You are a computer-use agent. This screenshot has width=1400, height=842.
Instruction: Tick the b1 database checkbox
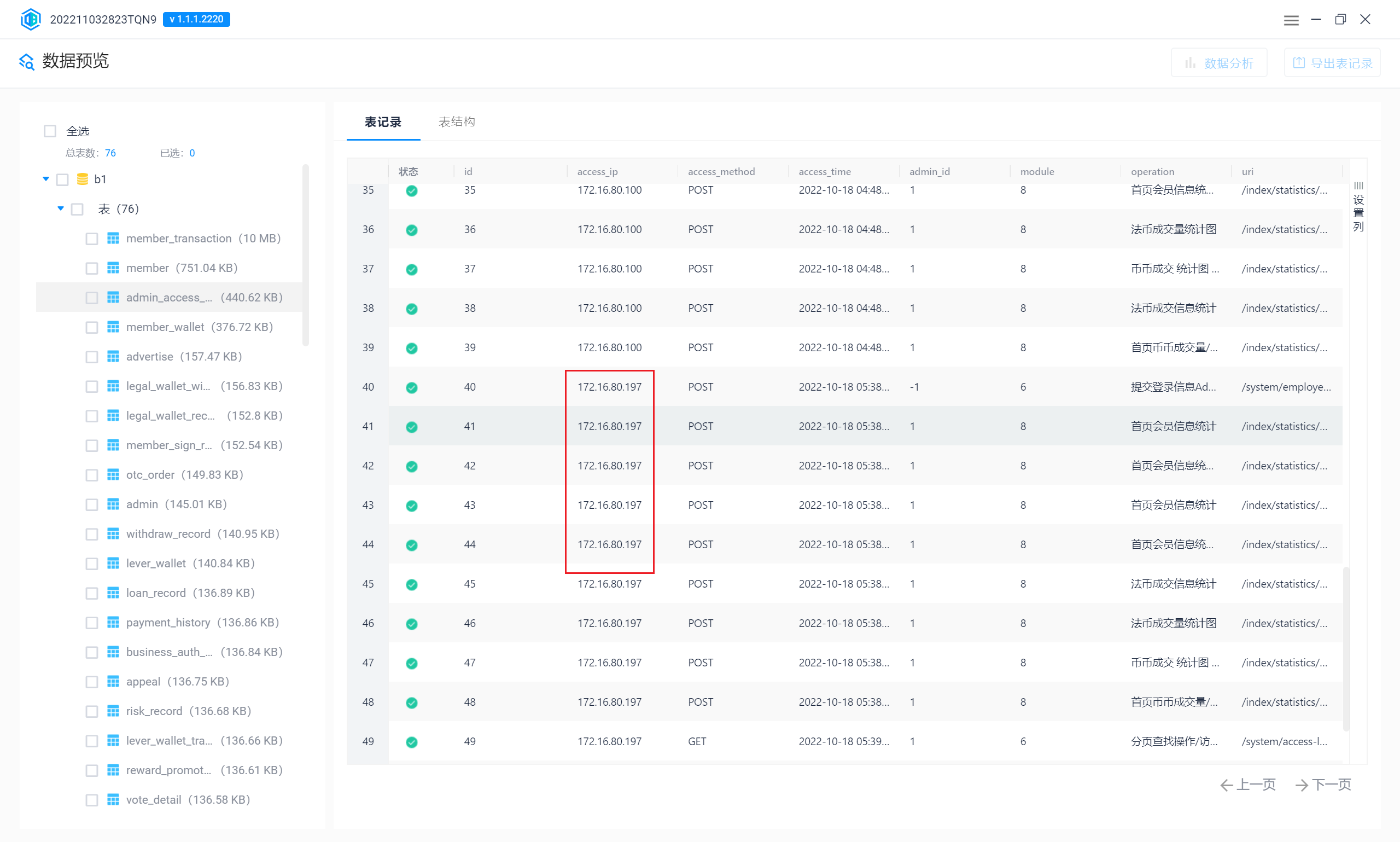point(62,180)
